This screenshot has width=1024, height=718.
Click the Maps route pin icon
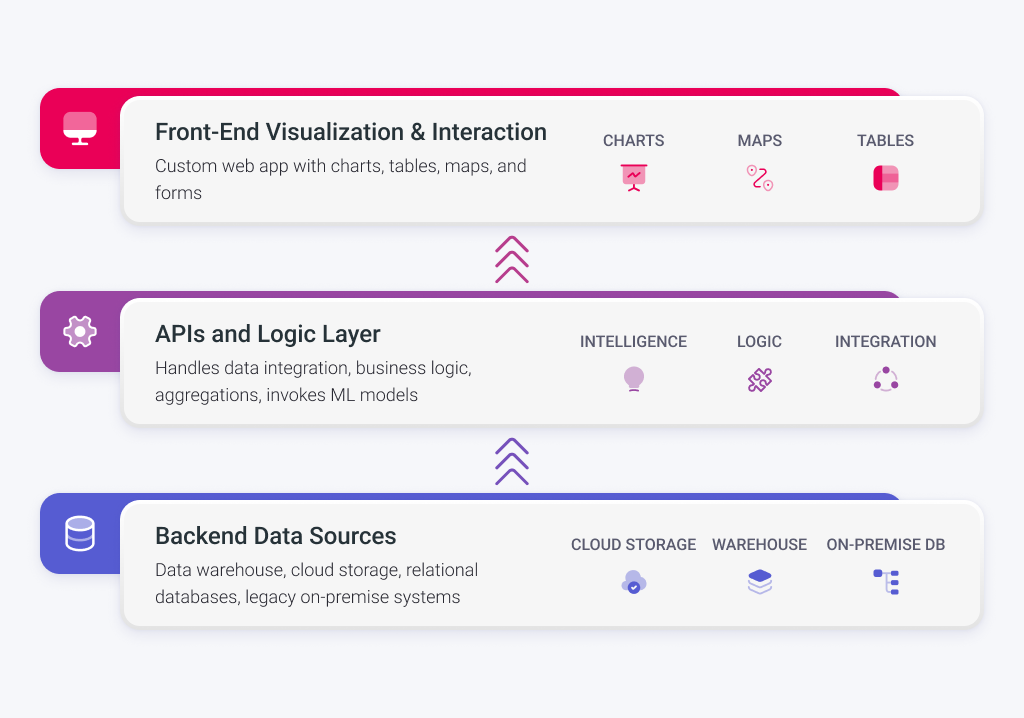click(x=760, y=178)
